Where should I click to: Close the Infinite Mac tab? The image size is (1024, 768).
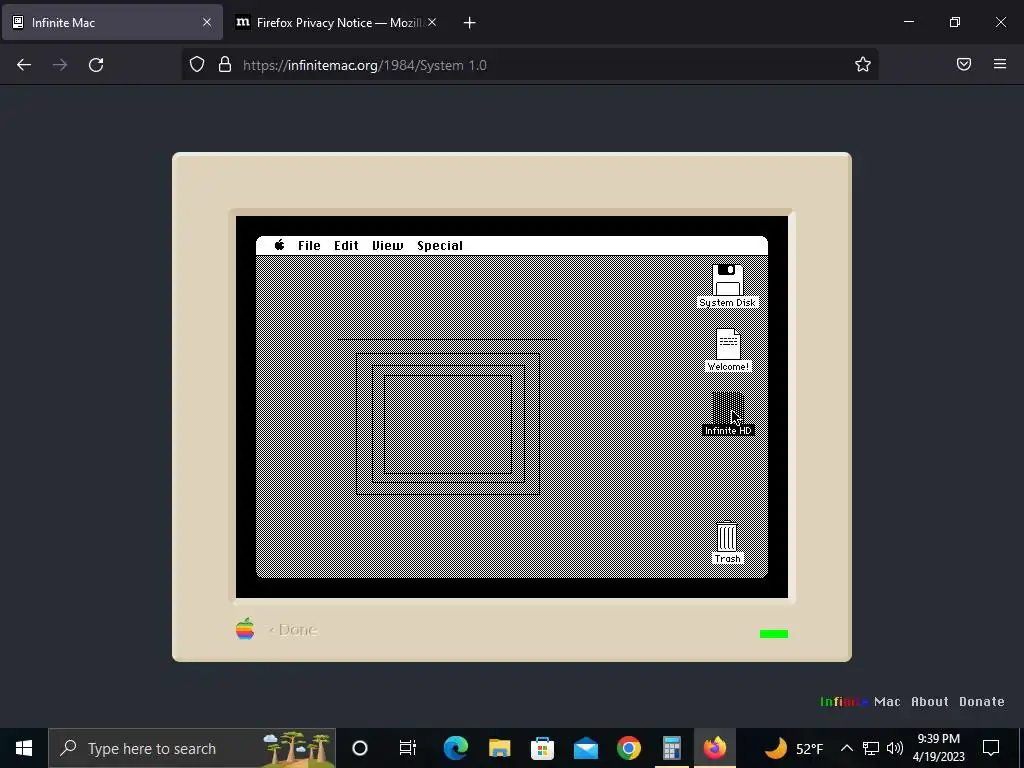pos(206,22)
